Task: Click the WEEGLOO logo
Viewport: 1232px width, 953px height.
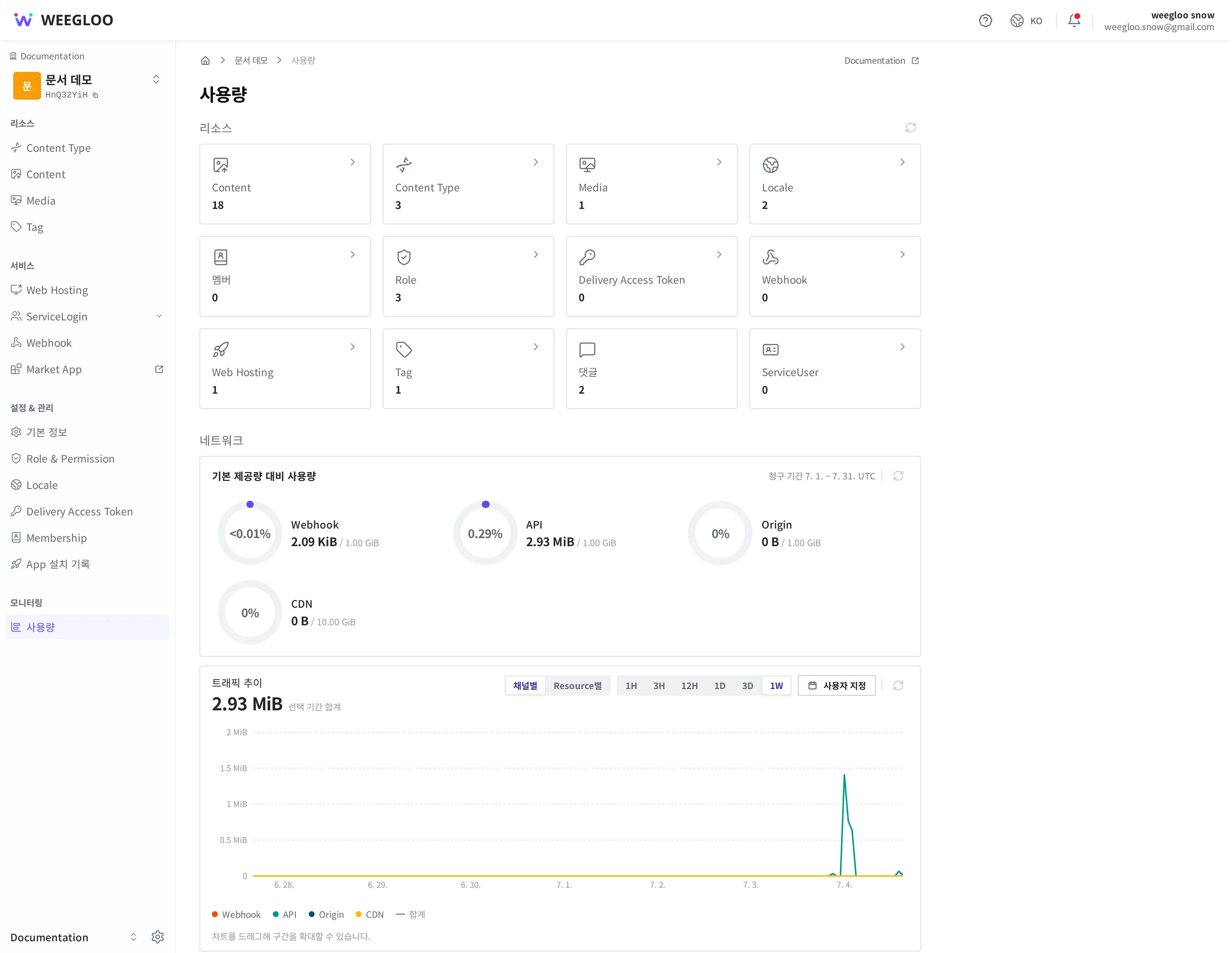Action: coord(63,20)
